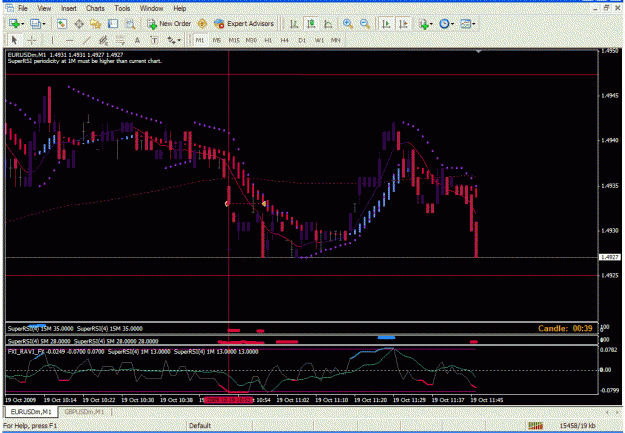Open the Strategy Tester icon
Image resolution: width=625 pixels, height=433 pixels.
[130, 24]
